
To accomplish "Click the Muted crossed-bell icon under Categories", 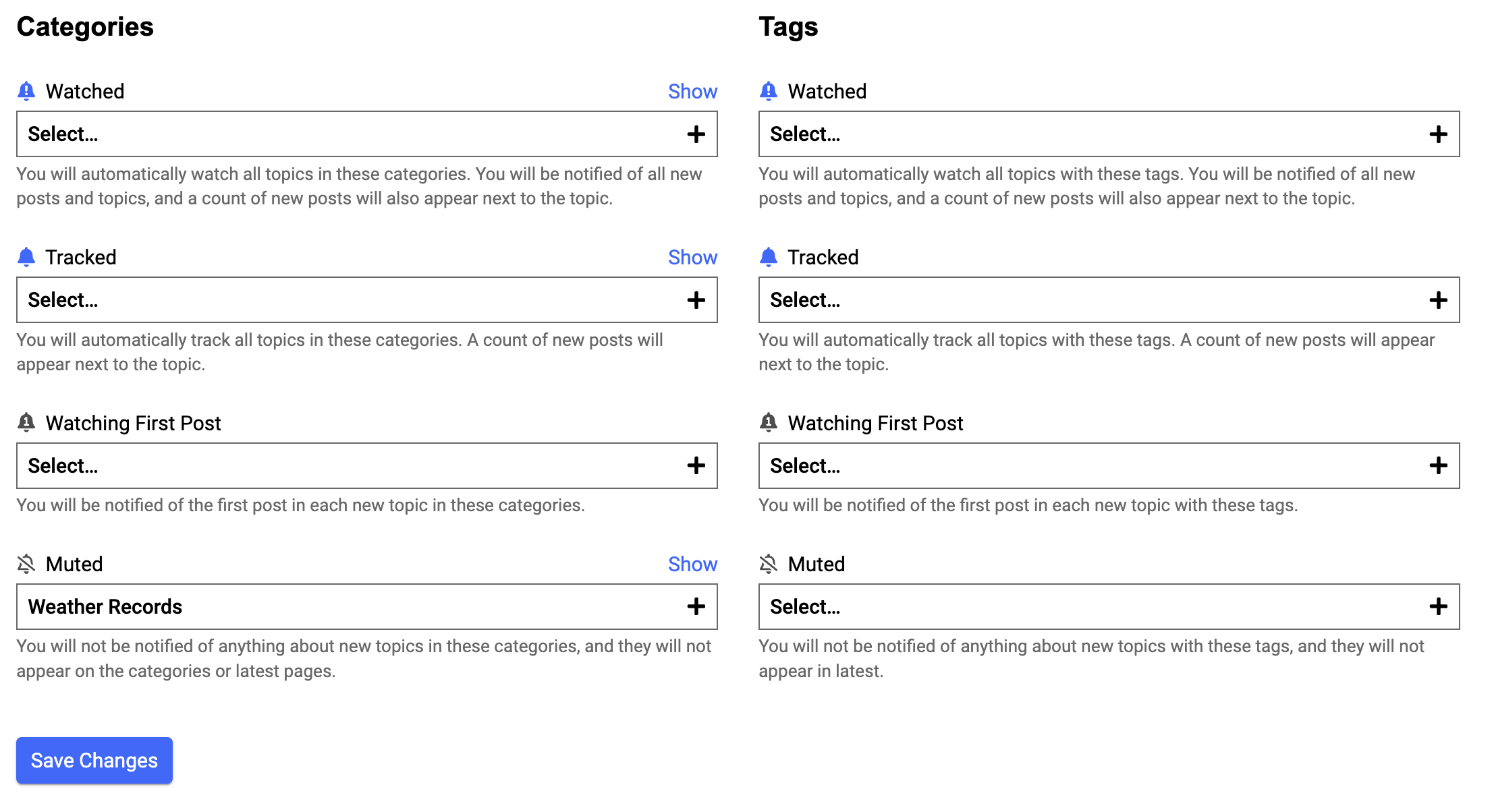I will pos(26,564).
